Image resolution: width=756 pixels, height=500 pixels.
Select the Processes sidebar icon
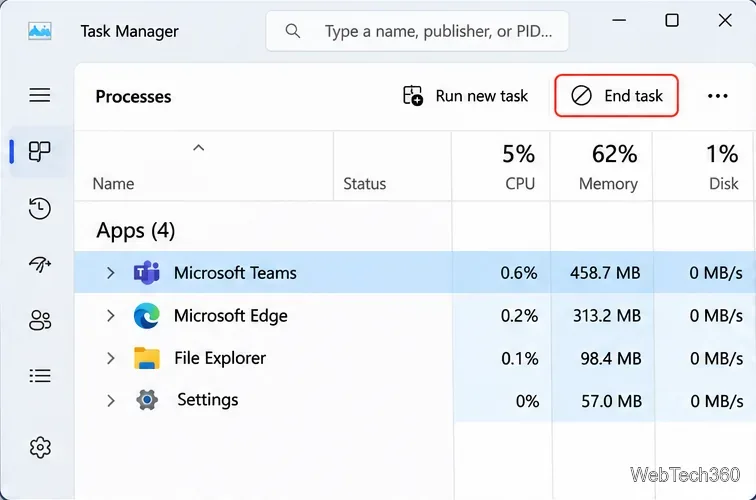40,151
